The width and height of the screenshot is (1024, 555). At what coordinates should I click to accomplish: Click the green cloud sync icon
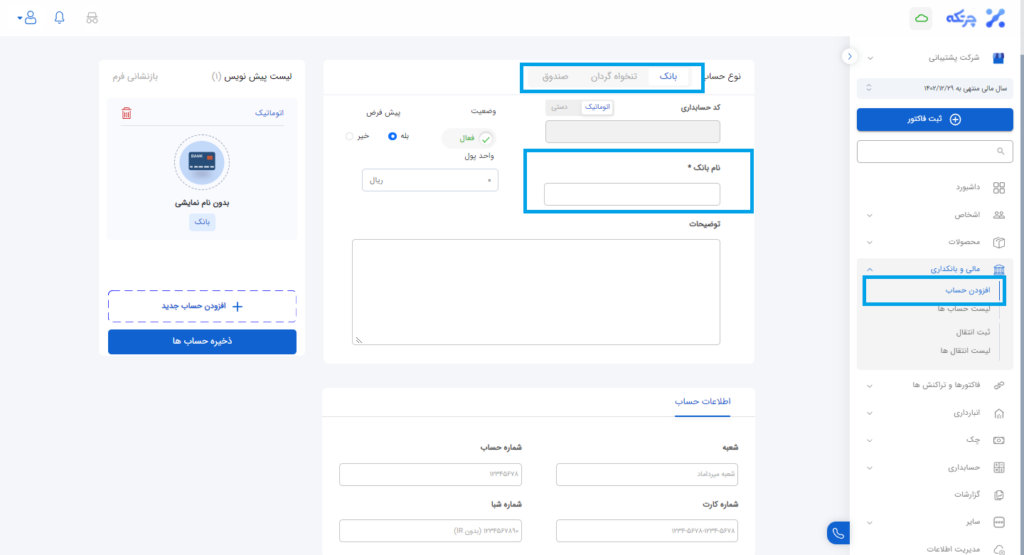[x=922, y=18]
